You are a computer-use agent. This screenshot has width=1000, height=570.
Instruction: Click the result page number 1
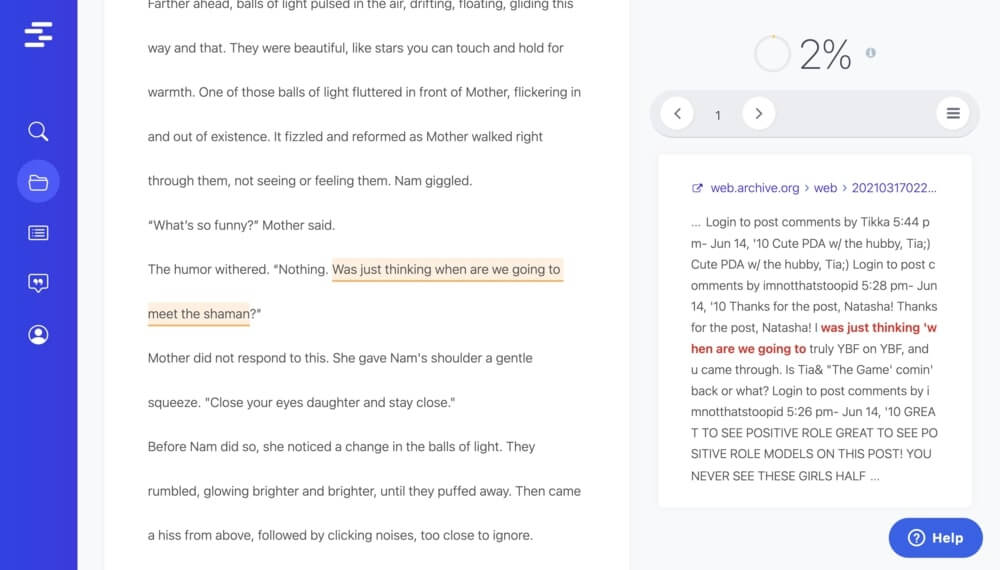717,115
